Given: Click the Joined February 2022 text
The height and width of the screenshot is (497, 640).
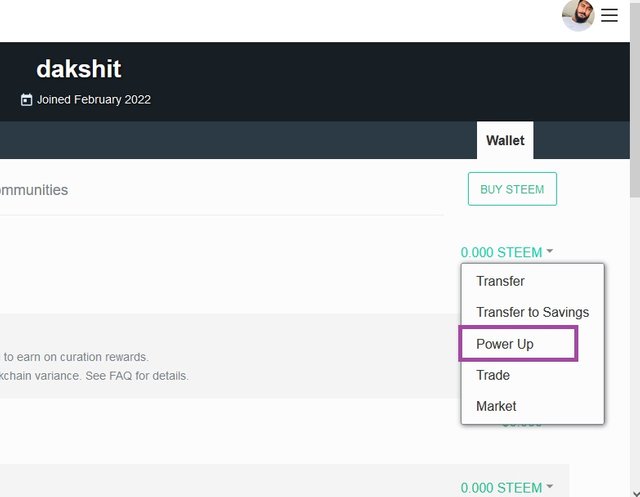Looking at the screenshot, I should (x=94, y=100).
